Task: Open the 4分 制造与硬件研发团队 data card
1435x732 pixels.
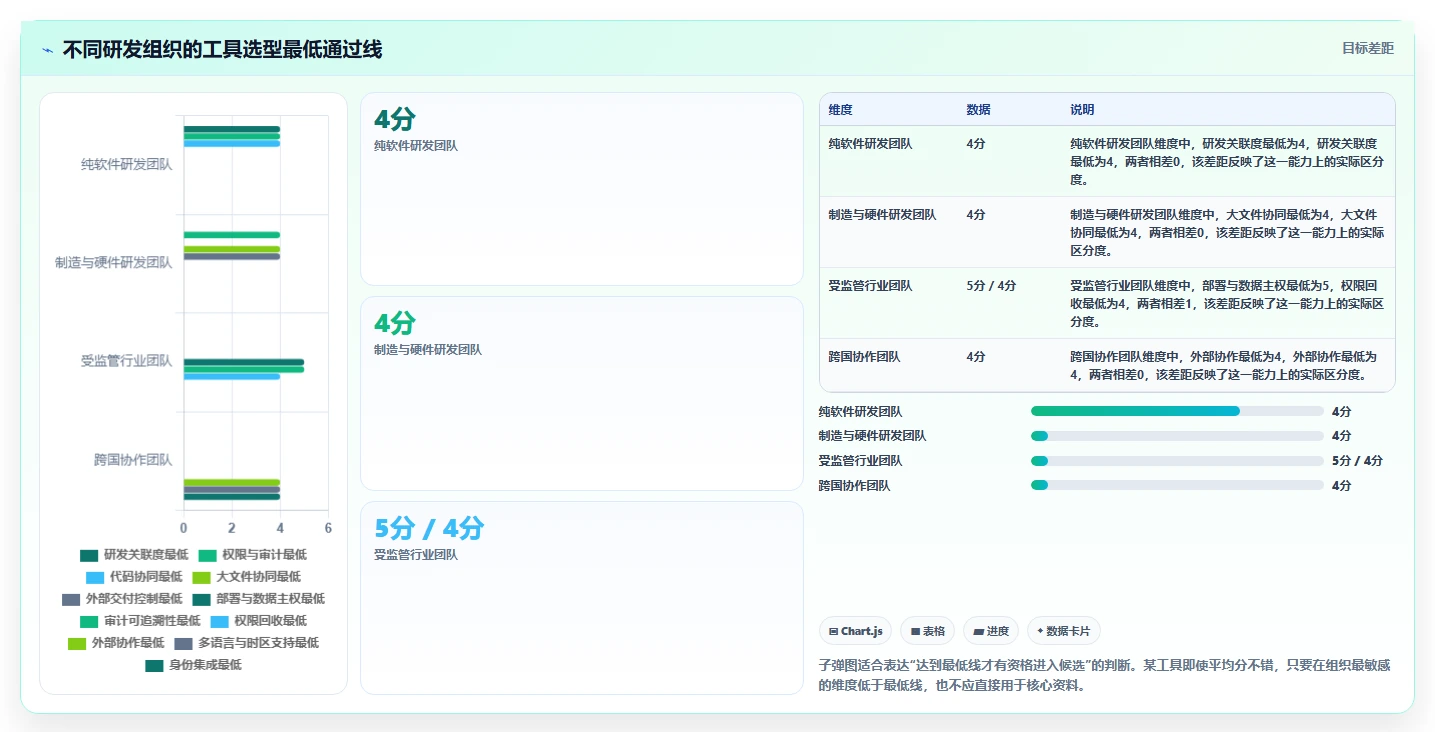Action: (x=582, y=393)
